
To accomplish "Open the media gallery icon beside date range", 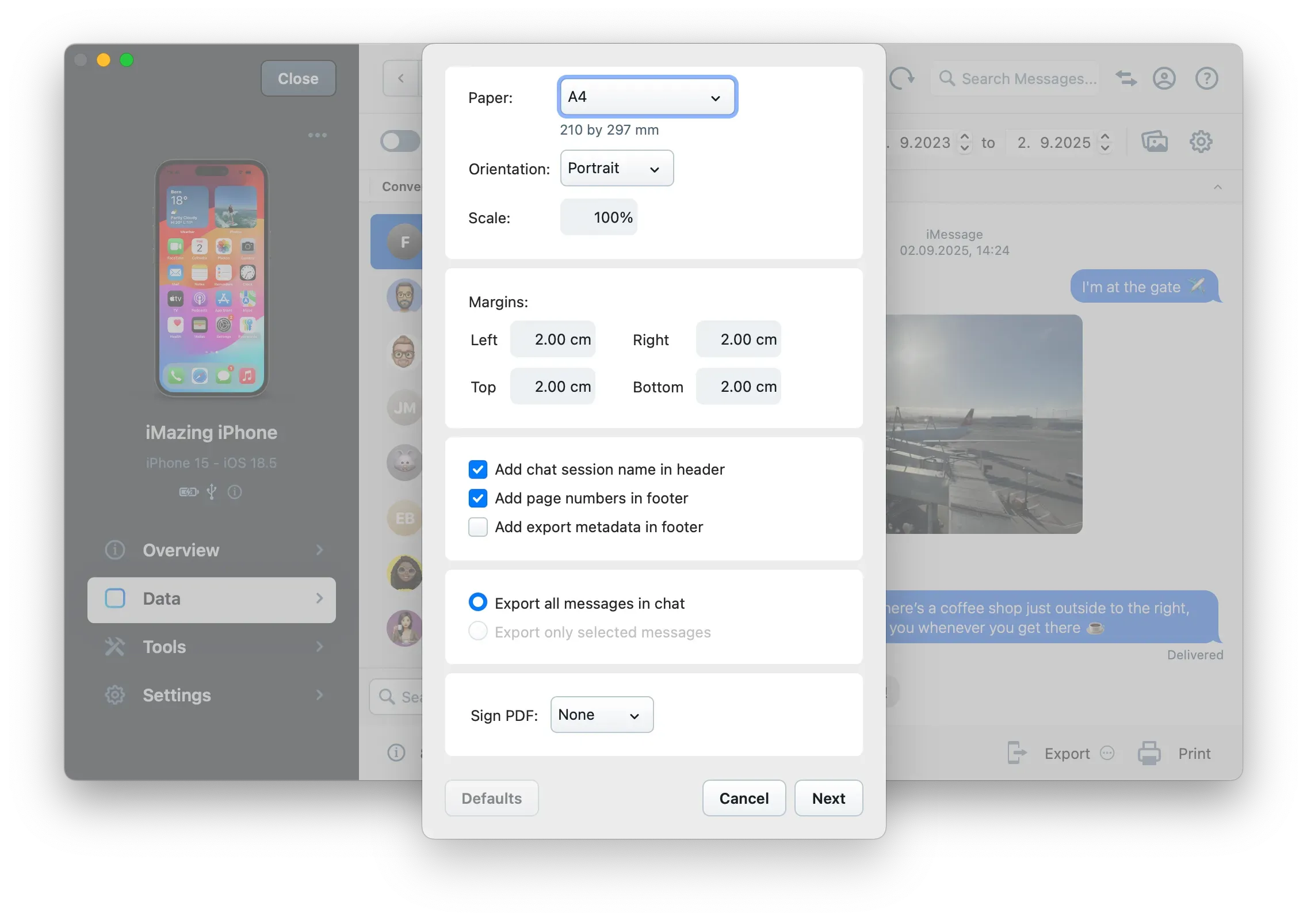I will tap(1156, 142).
